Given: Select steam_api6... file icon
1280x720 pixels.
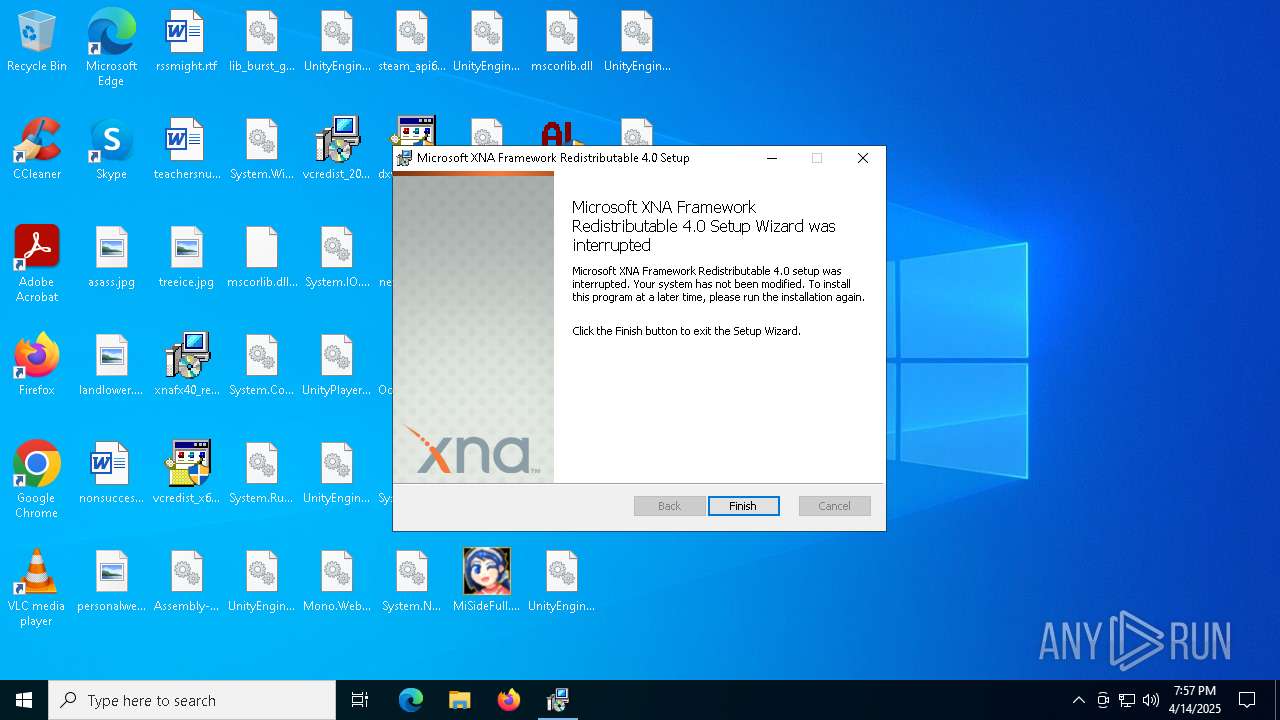Looking at the screenshot, I should tap(412, 42).
